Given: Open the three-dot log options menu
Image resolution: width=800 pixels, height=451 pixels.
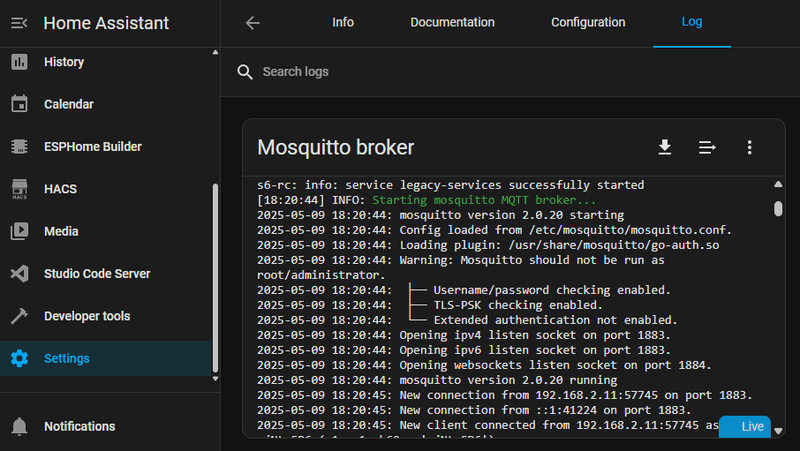Looking at the screenshot, I should [x=749, y=147].
